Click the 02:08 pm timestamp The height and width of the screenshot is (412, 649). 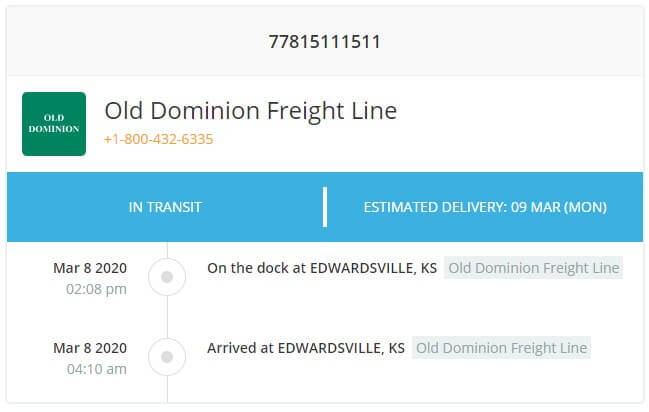pyautogui.click(x=96, y=289)
